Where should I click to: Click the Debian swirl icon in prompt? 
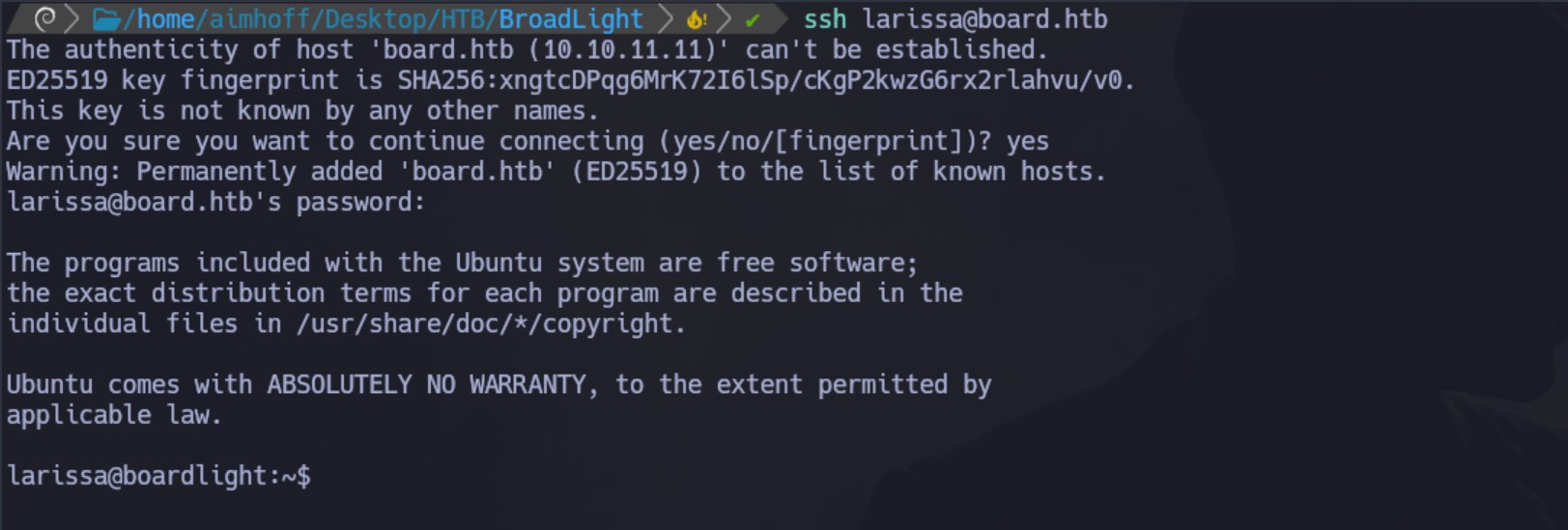[x=44, y=18]
